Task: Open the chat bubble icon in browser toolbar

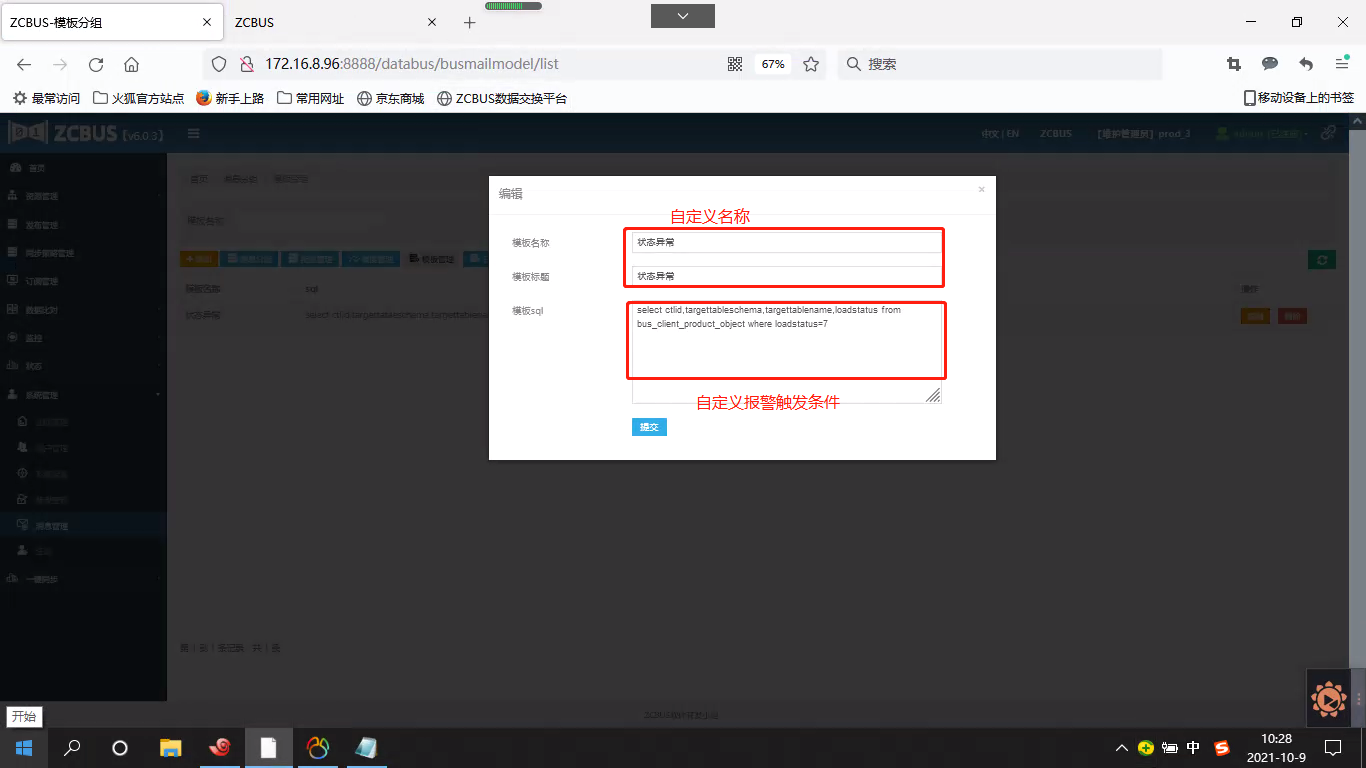Action: point(1270,64)
